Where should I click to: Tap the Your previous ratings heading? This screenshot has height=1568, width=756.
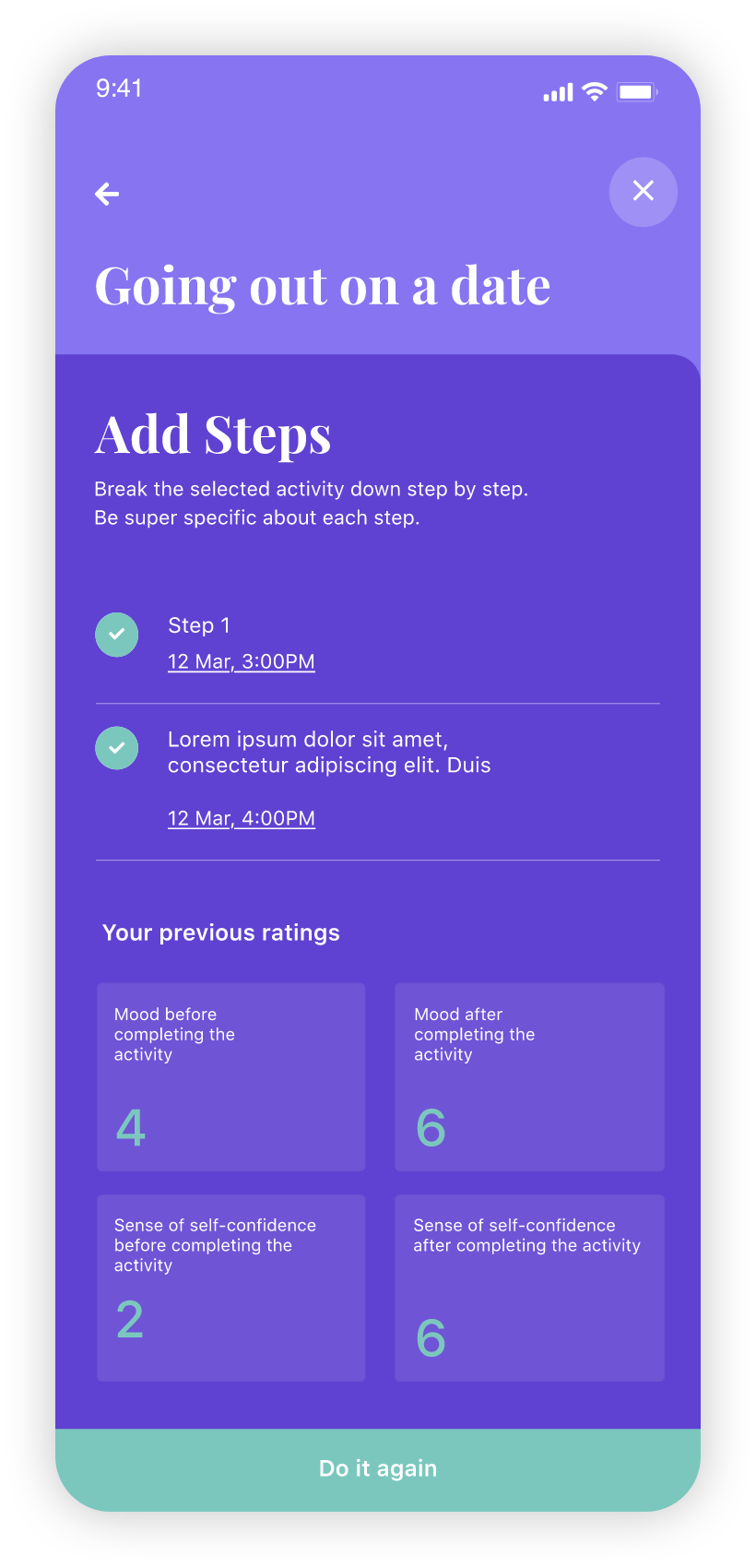tap(221, 932)
